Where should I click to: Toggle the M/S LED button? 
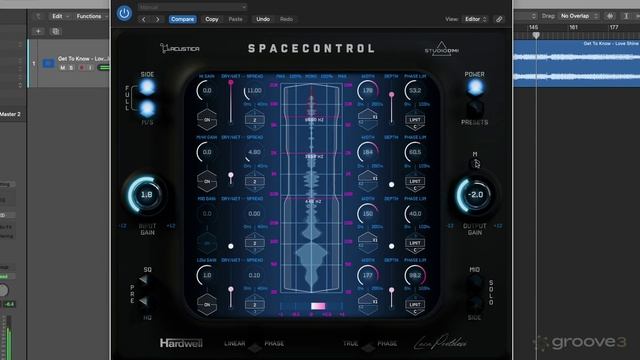tap(147, 109)
